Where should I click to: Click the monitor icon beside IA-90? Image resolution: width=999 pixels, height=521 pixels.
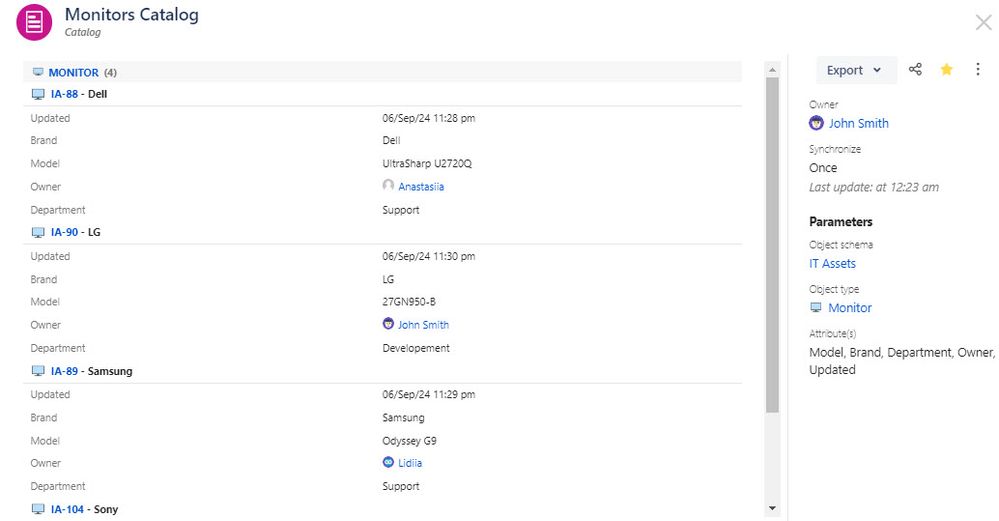click(x=38, y=232)
